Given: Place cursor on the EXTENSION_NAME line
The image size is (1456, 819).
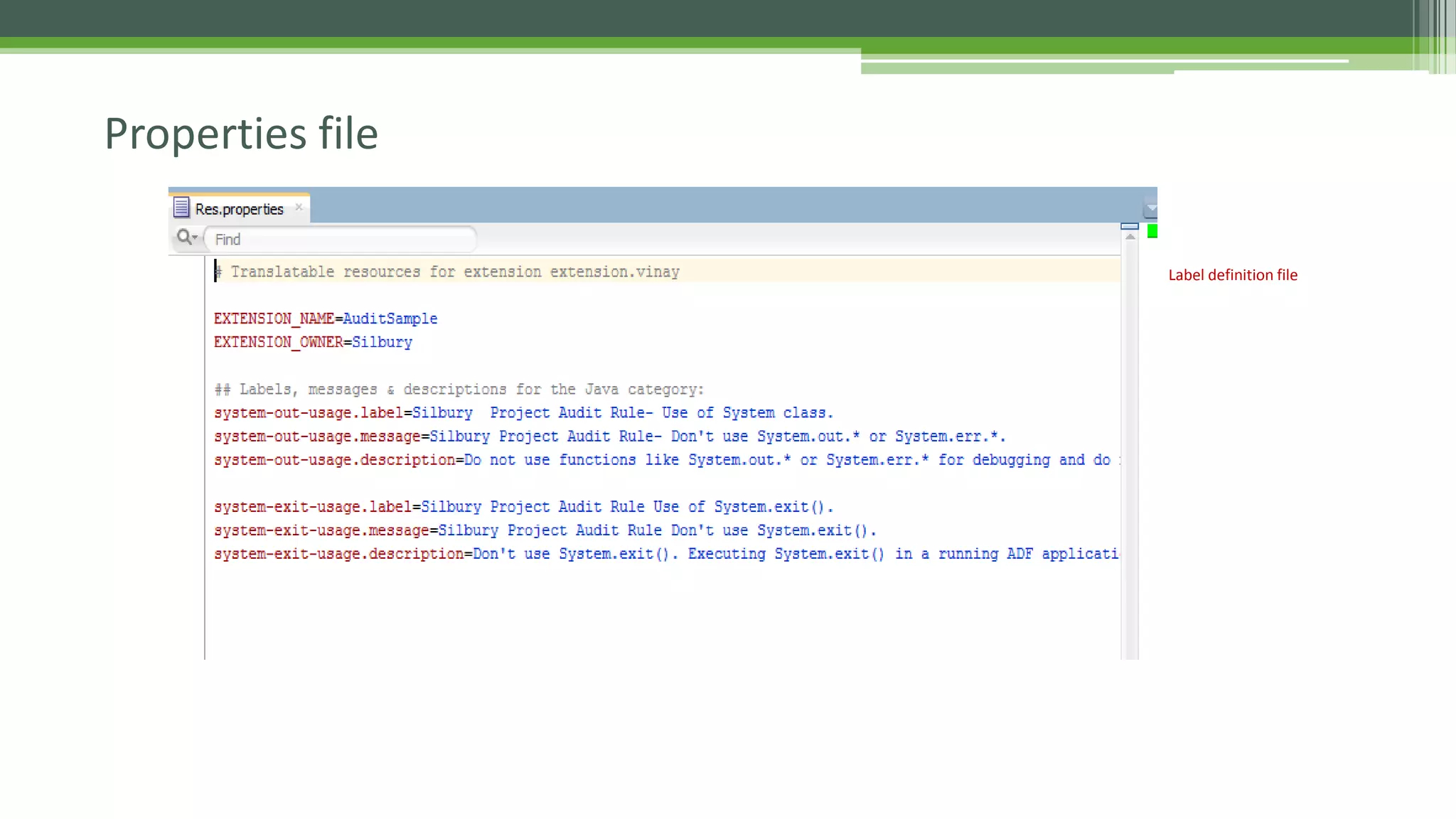Looking at the screenshot, I should (326, 318).
